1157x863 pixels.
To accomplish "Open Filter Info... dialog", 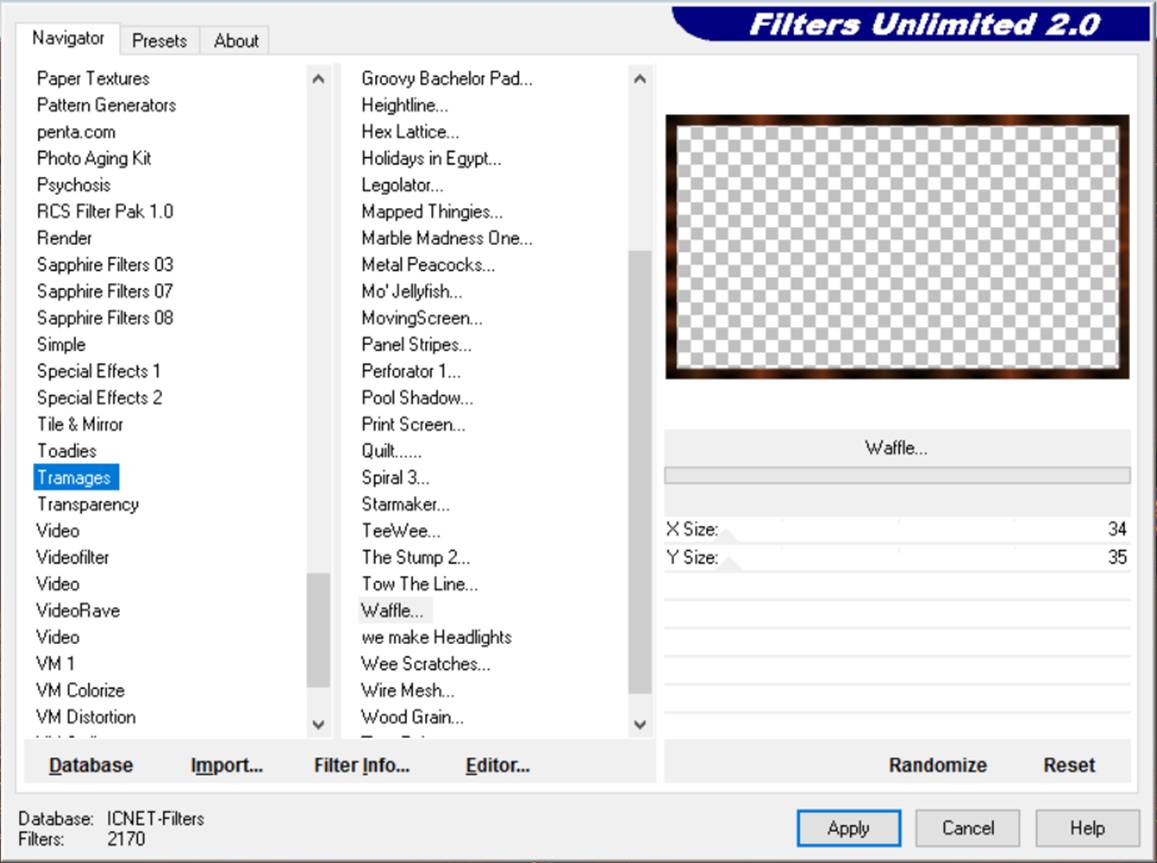I will (361, 765).
